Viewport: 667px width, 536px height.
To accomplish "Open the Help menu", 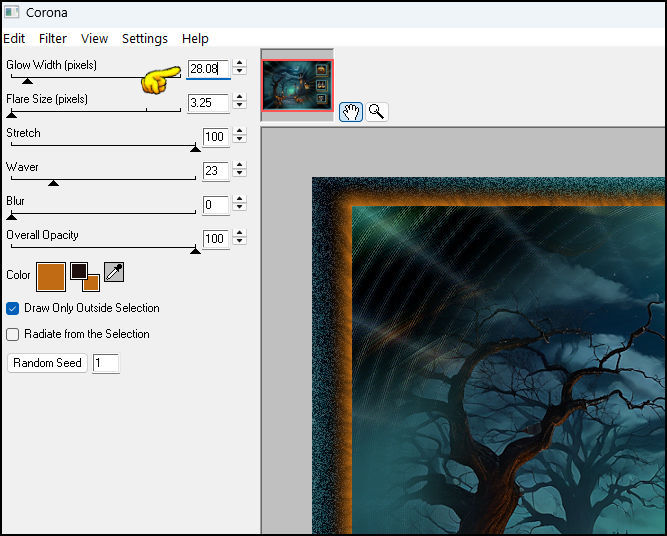I will 195,38.
